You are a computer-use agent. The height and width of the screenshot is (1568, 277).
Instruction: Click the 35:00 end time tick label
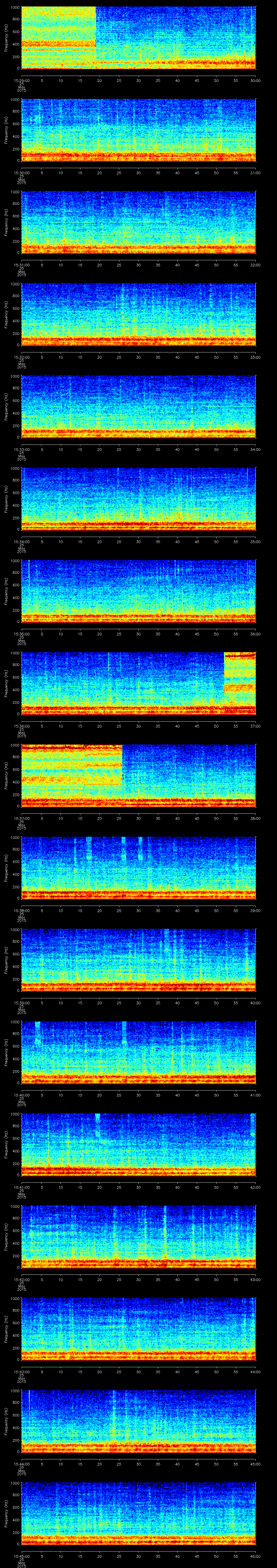click(256, 542)
